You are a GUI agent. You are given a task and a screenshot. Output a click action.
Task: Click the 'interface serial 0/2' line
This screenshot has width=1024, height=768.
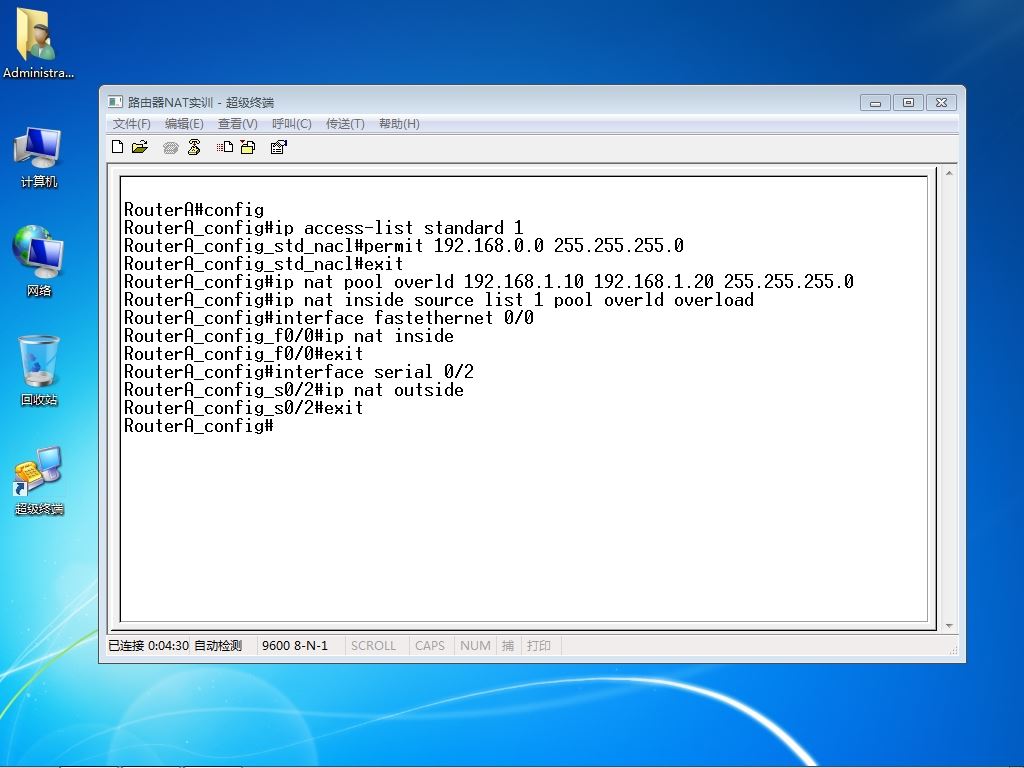point(298,372)
